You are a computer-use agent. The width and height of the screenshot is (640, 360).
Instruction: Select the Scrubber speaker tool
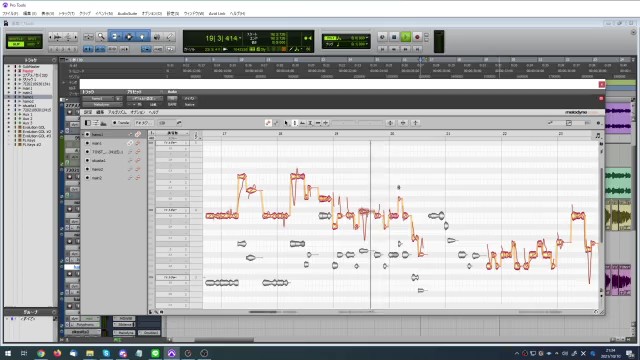click(157, 37)
